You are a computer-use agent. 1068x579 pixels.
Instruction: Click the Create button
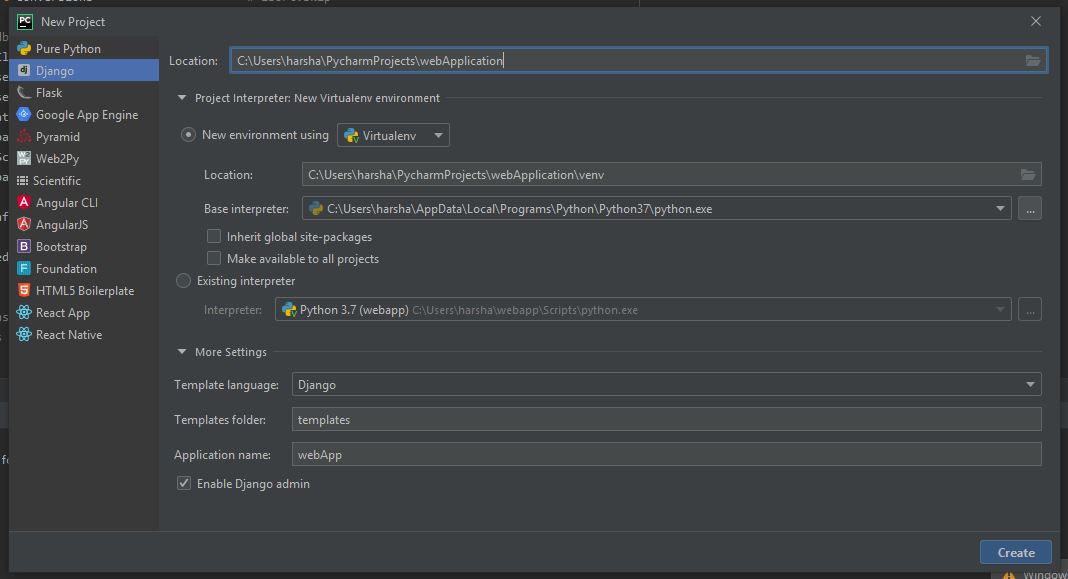[1015, 551]
